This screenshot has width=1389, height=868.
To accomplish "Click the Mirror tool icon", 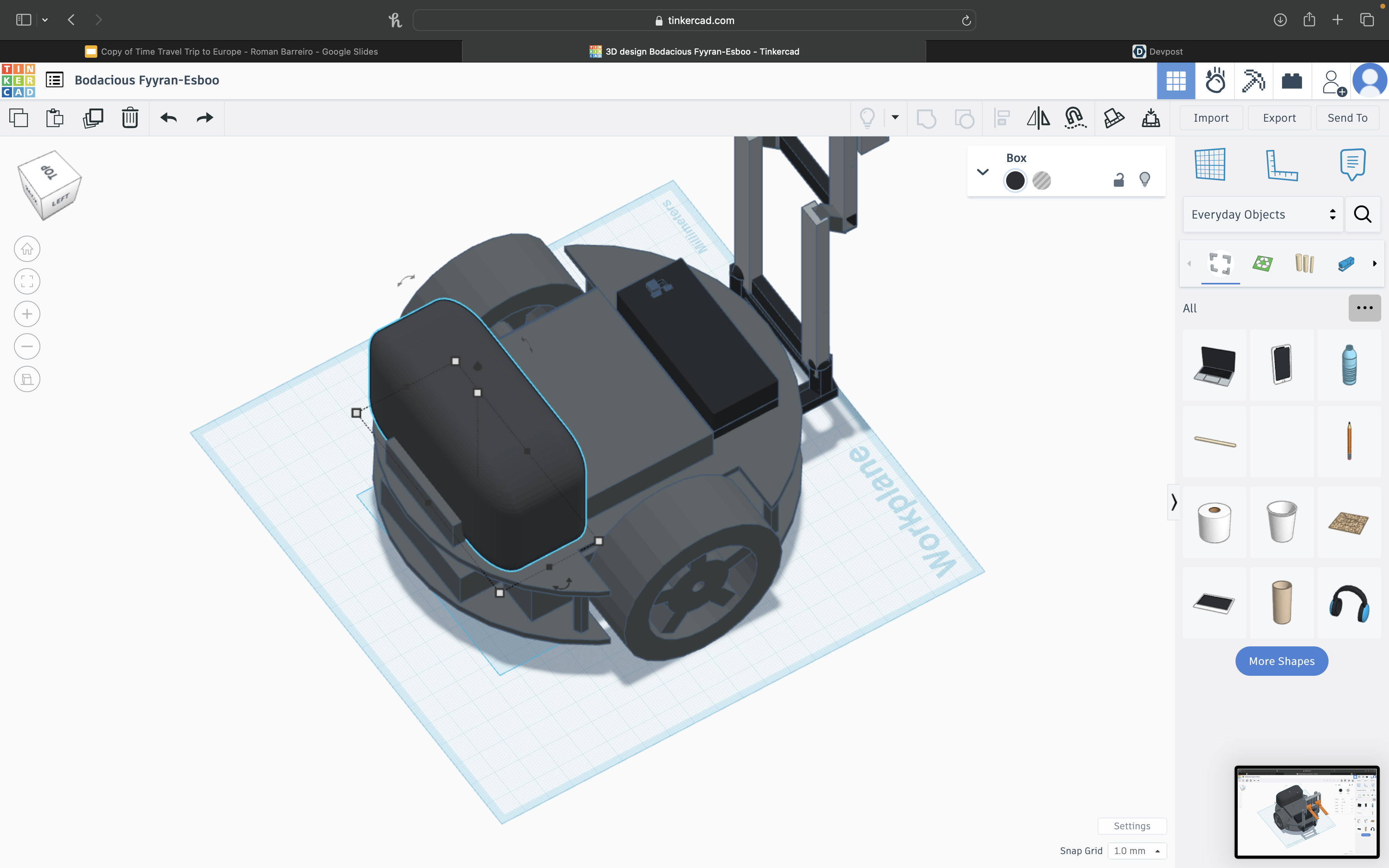I will 1038,118.
